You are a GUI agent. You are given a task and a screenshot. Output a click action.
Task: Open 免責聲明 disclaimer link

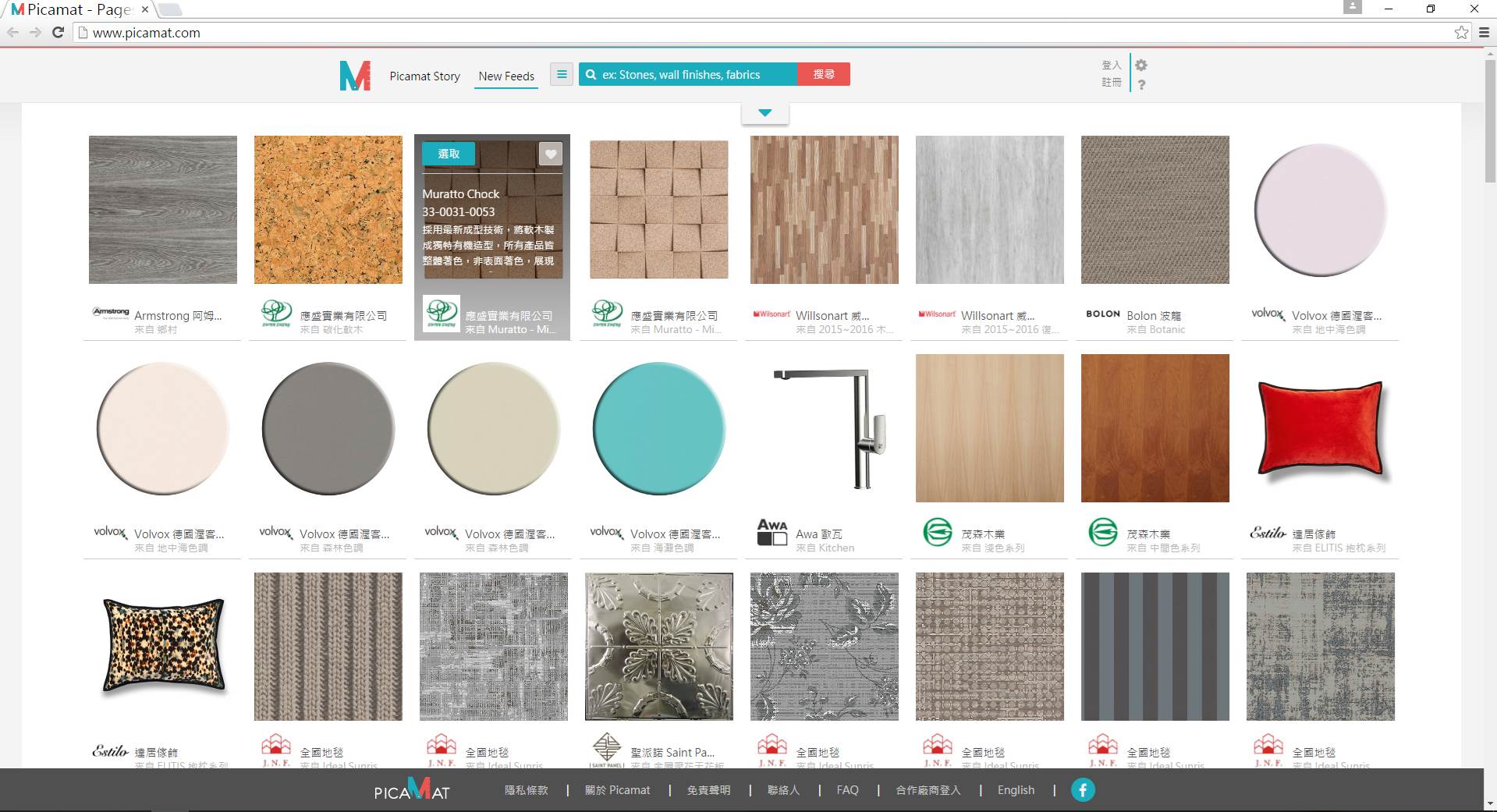pyautogui.click(x=708, y=790)
